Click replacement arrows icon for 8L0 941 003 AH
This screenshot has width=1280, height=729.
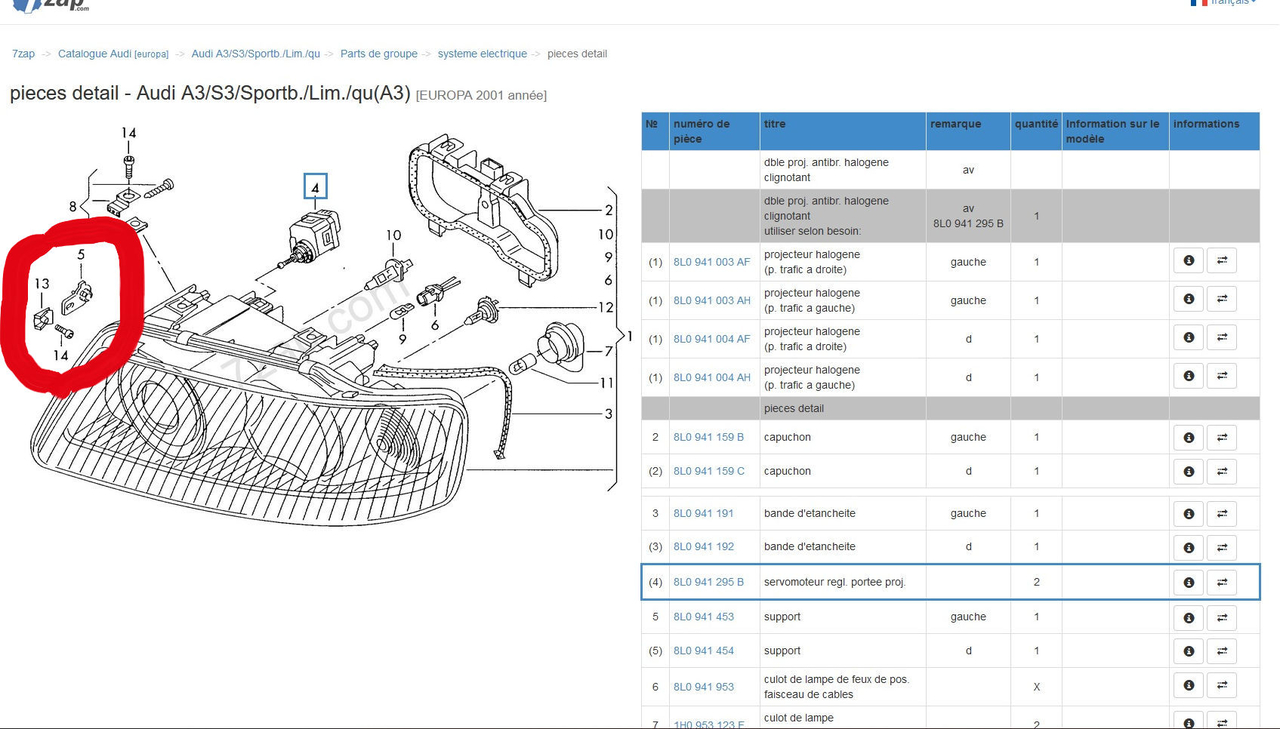pos(1221,299)
